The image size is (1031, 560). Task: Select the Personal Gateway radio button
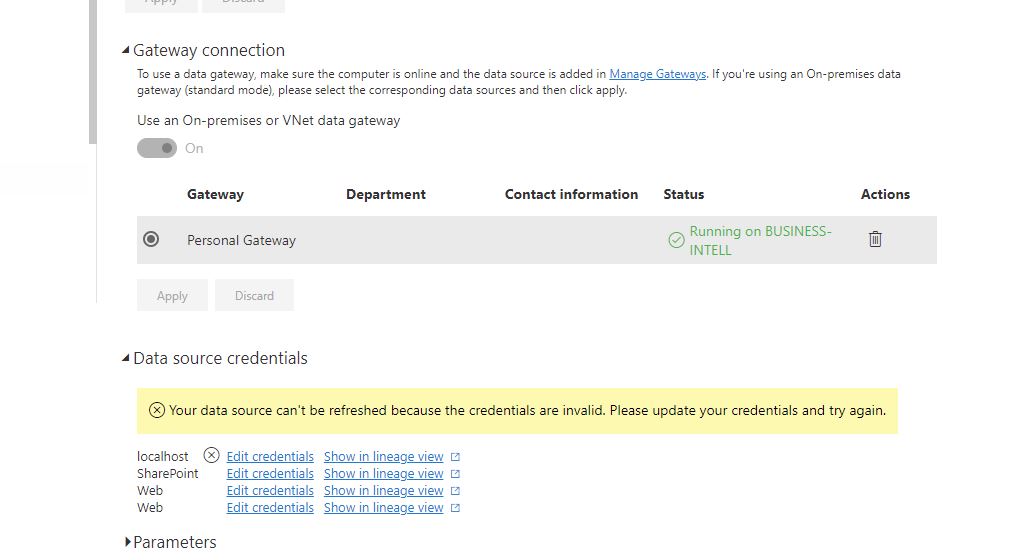[x=151, y=239]
